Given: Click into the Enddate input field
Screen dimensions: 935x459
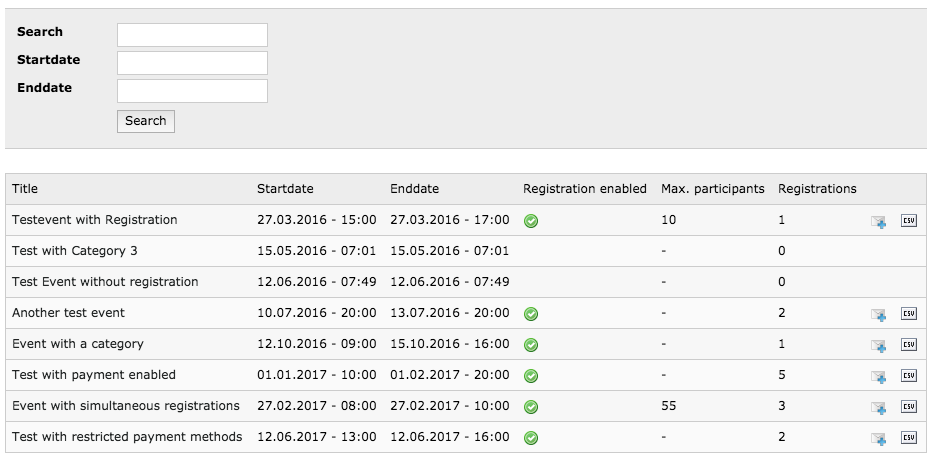Looking at the screenshot, I should click(x=192, y=91).
